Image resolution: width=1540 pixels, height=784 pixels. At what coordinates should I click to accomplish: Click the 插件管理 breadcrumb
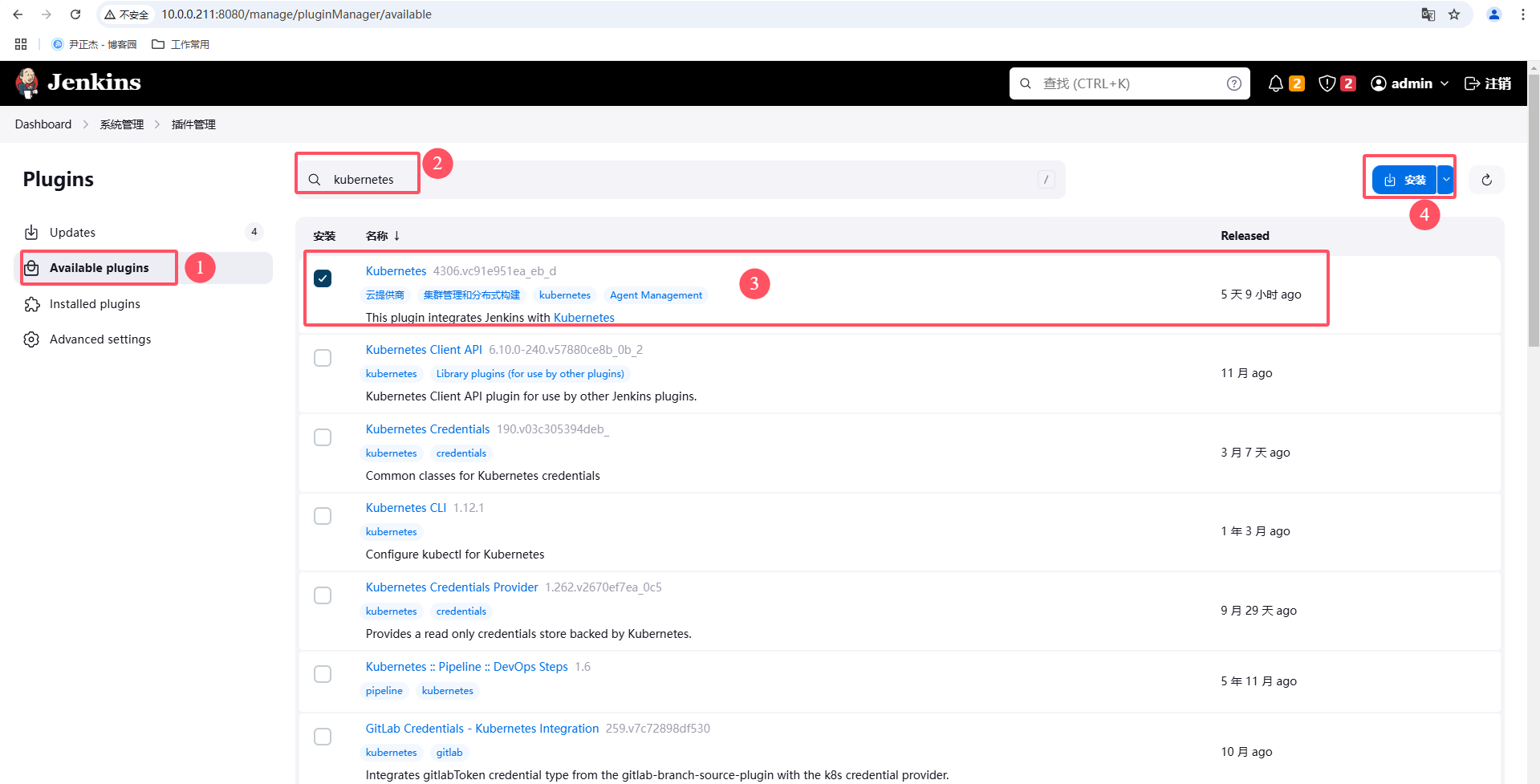193,124
